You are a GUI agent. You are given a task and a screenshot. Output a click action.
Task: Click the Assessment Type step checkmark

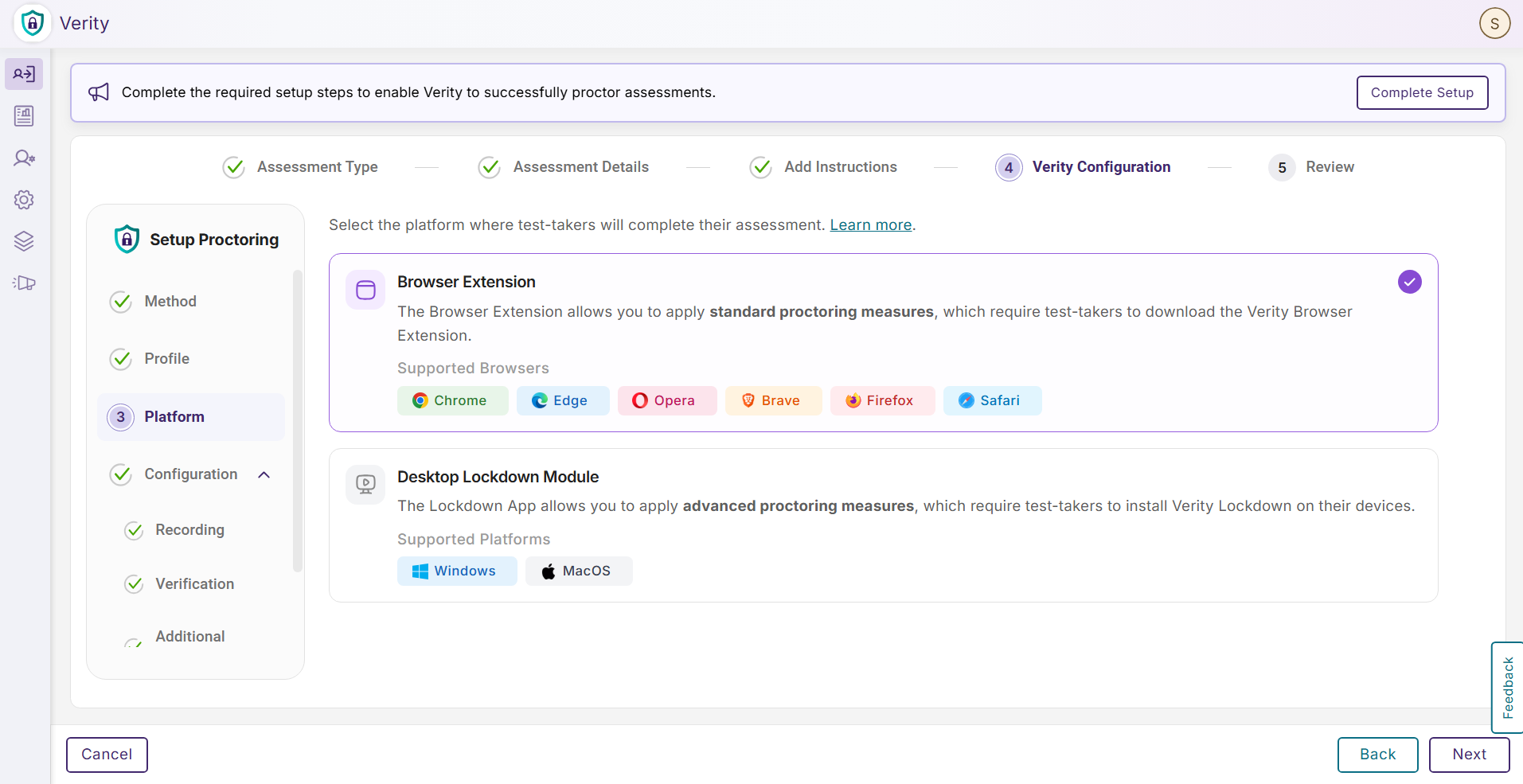pos(233,167)
